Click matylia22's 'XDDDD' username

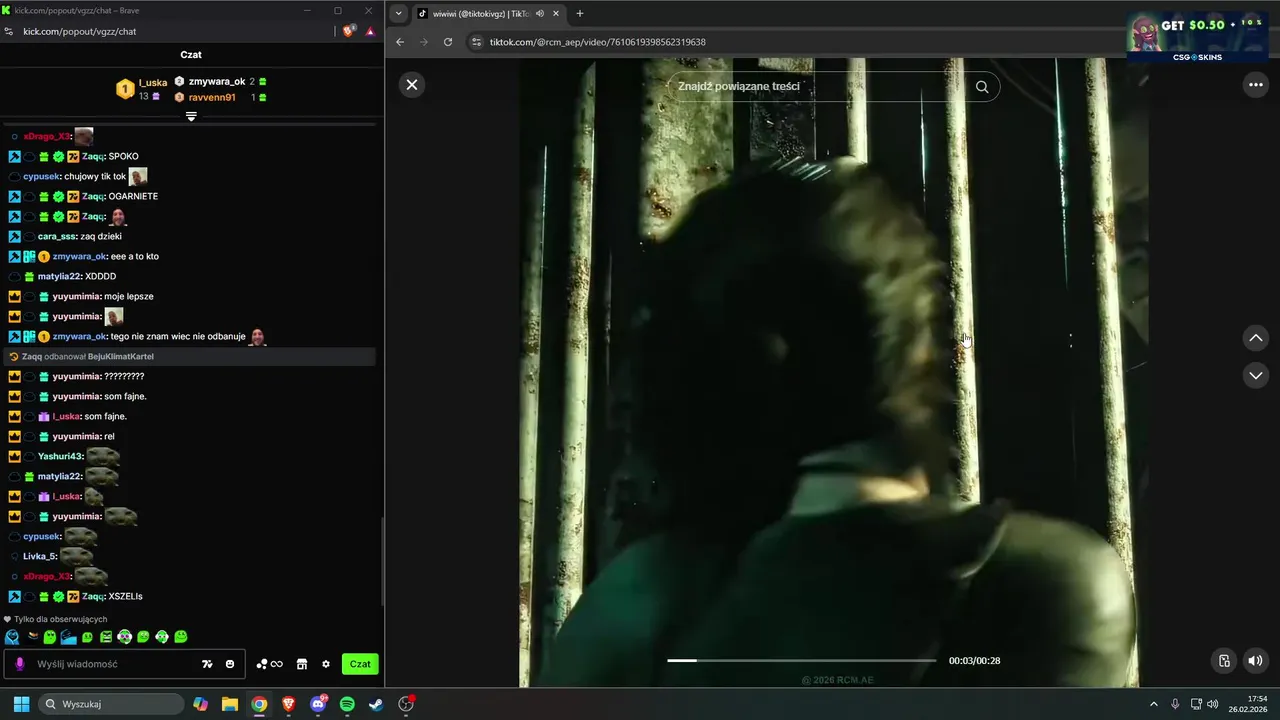60,276
